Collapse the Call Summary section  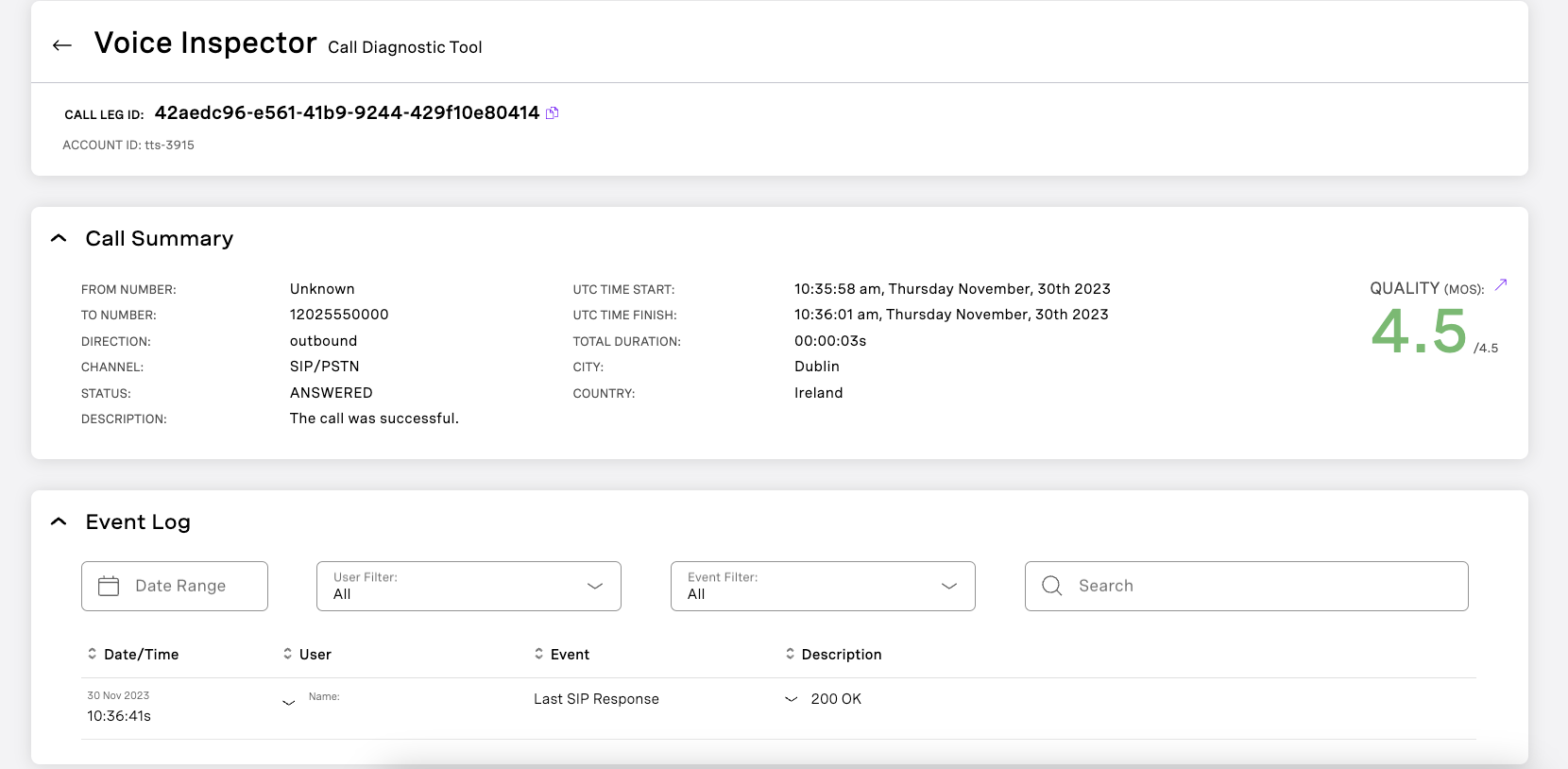(59, 238)
